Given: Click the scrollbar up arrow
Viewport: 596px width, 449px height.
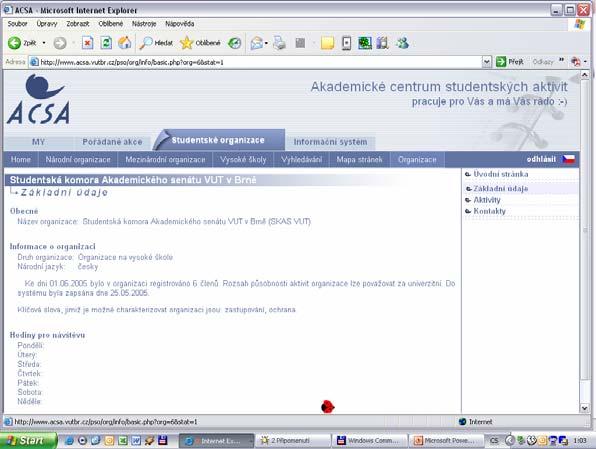Looking at the screenshot, I should pyautogui.click(x=585, y=75).
